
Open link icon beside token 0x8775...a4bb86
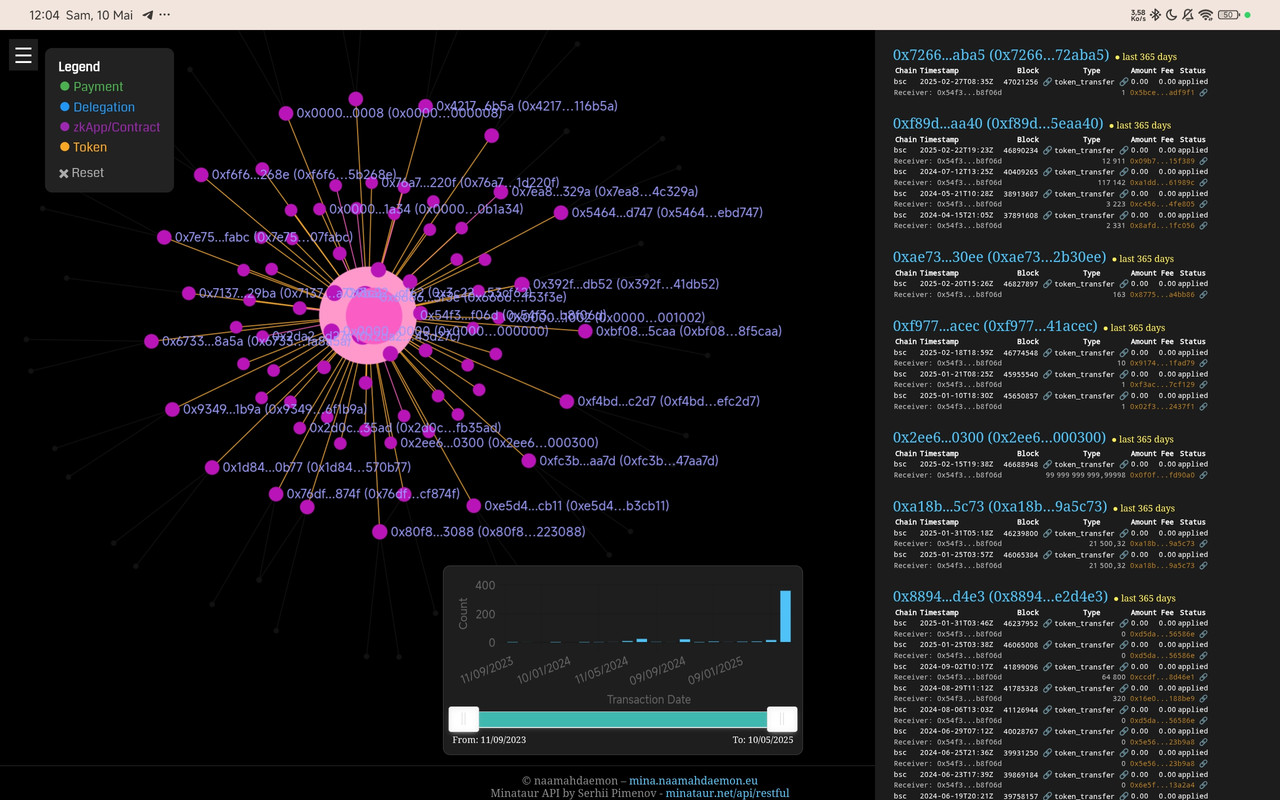[1203, 294]
